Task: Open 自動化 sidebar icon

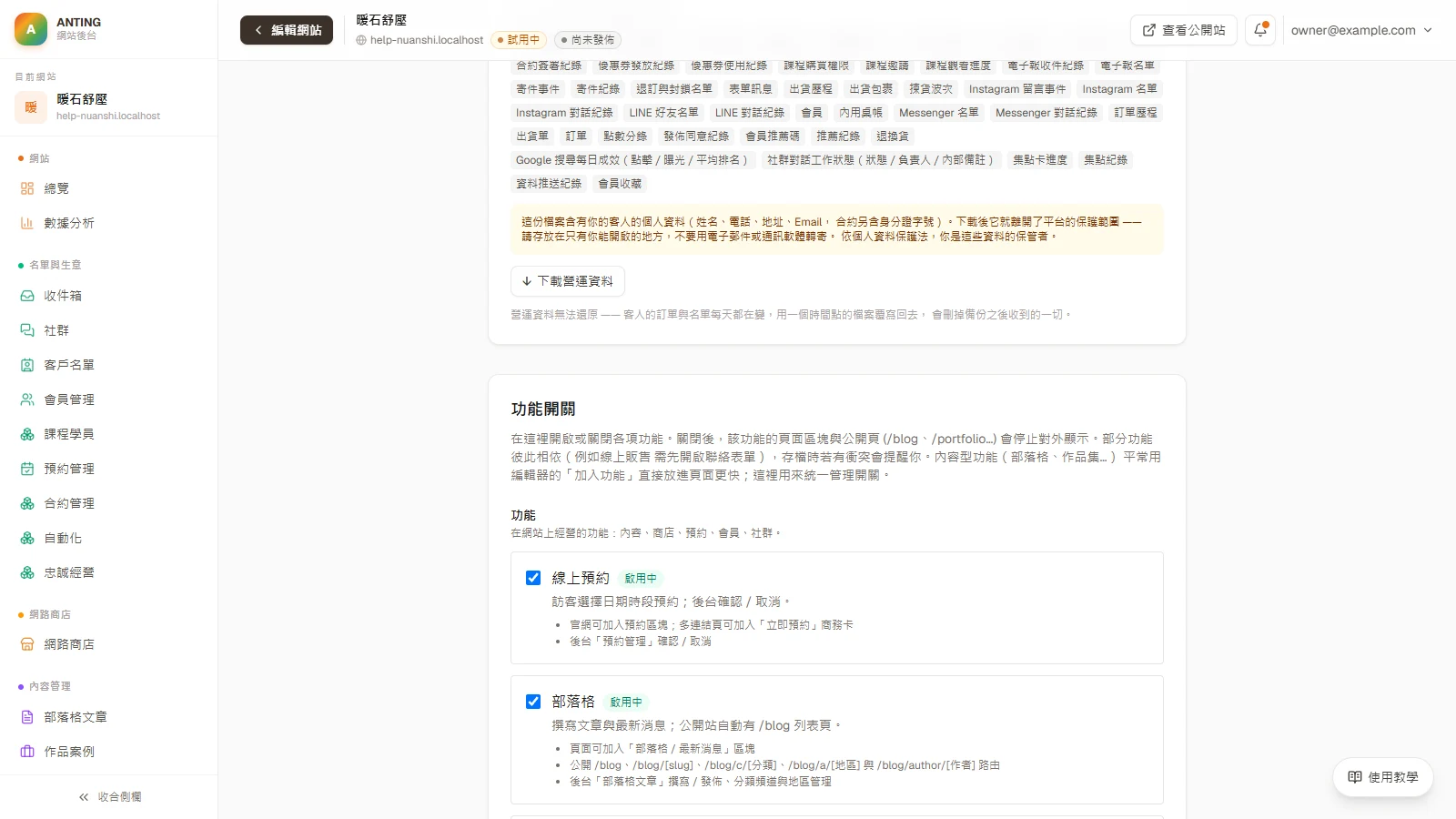Action: pos(27,538)
